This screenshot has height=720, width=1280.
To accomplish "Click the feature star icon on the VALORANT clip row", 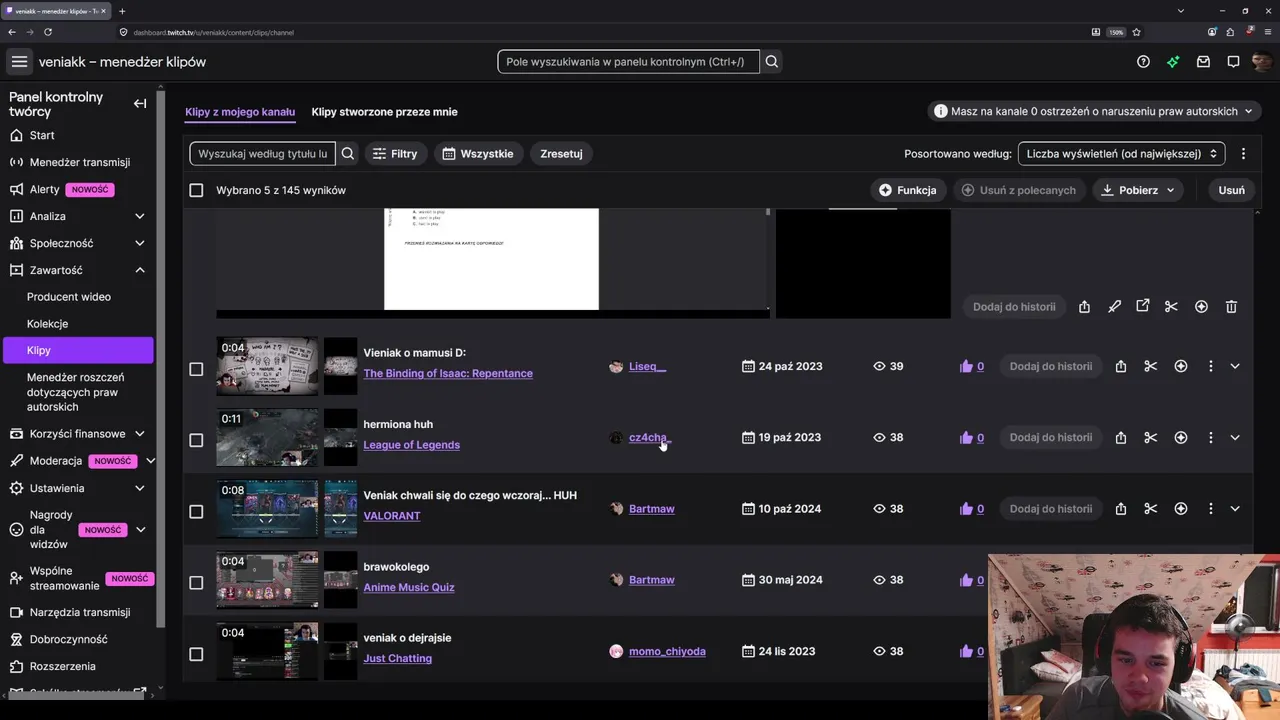I will tap(1181, 509).
